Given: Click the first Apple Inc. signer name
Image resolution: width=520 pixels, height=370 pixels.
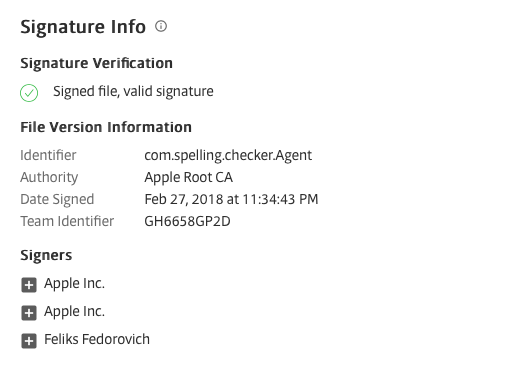Looking at the screenshot, I should (74, 284).
